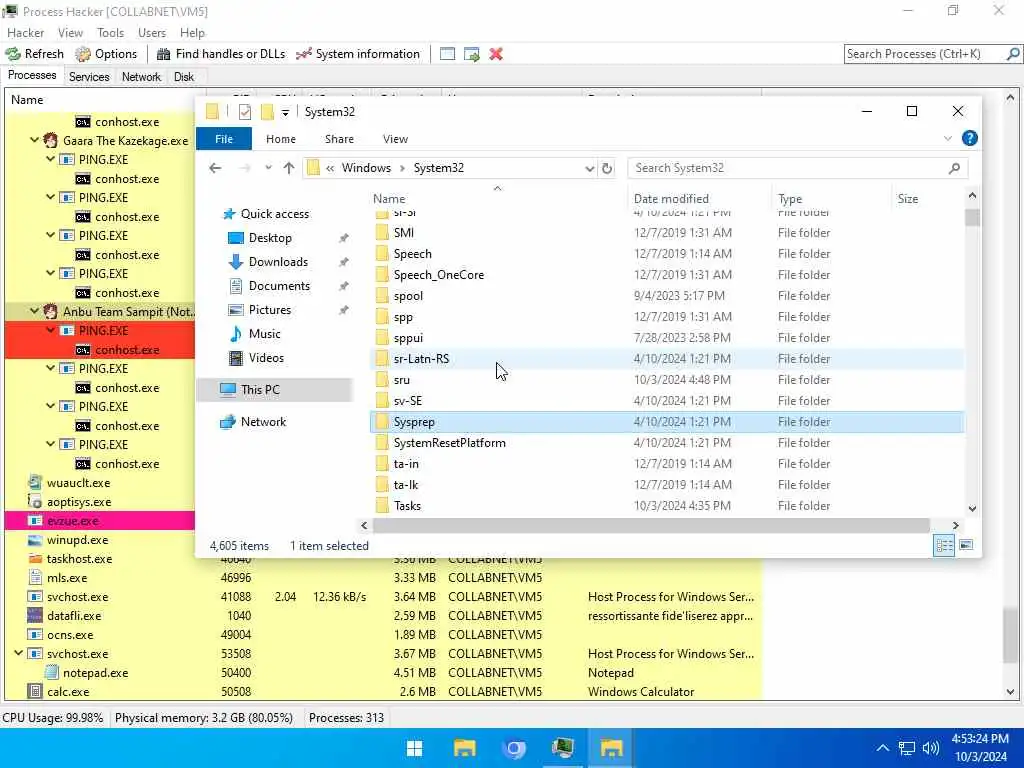This screenshot has height=768, width=1024.
Task: Collapse the Gaara The Kazekage.exe process tree
Action: 34,140
